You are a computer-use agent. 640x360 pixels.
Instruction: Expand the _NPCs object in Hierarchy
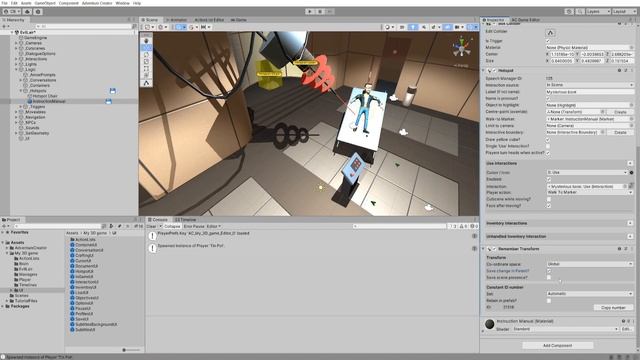16,122
